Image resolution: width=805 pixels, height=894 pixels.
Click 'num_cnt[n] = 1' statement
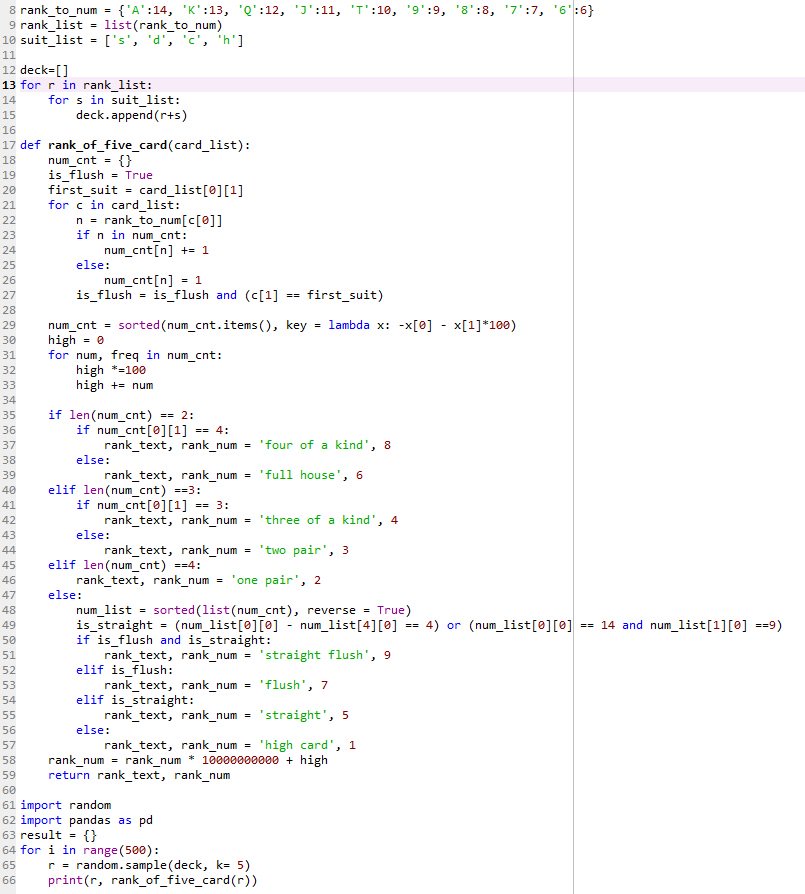pyautogui.click(x=153, y=280)
